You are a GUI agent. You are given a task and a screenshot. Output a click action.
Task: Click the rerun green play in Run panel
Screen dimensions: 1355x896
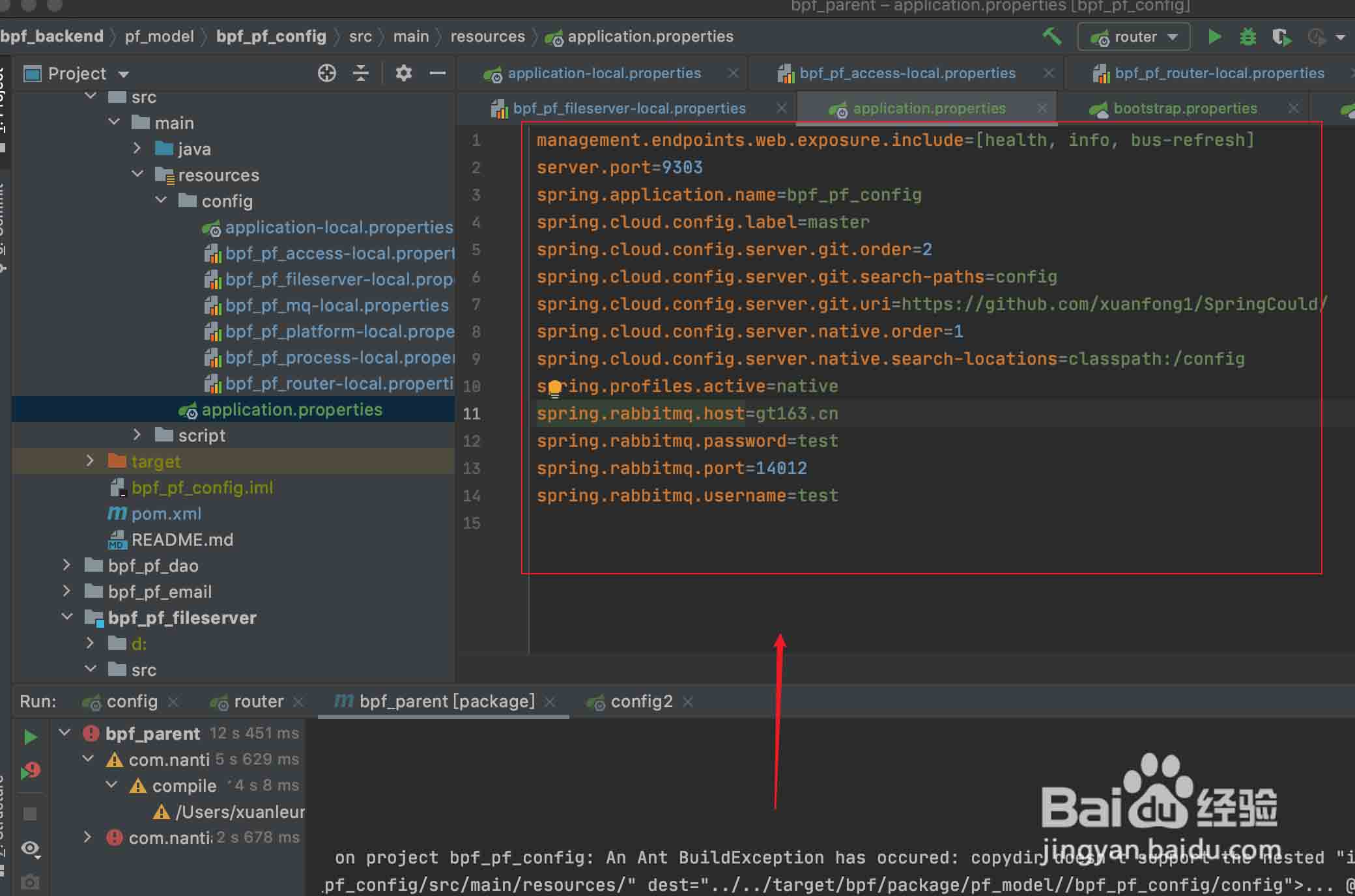[30, 737]
